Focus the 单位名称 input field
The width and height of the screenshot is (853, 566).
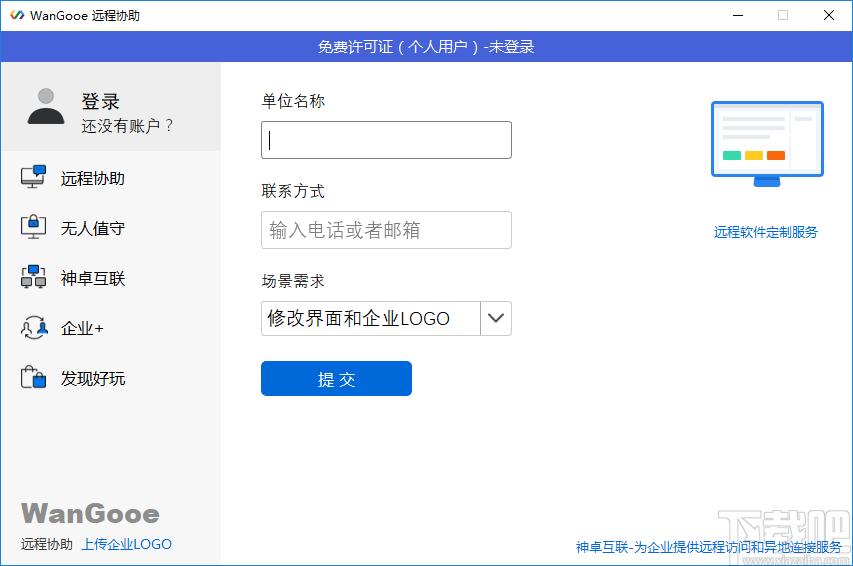(386, 140)
